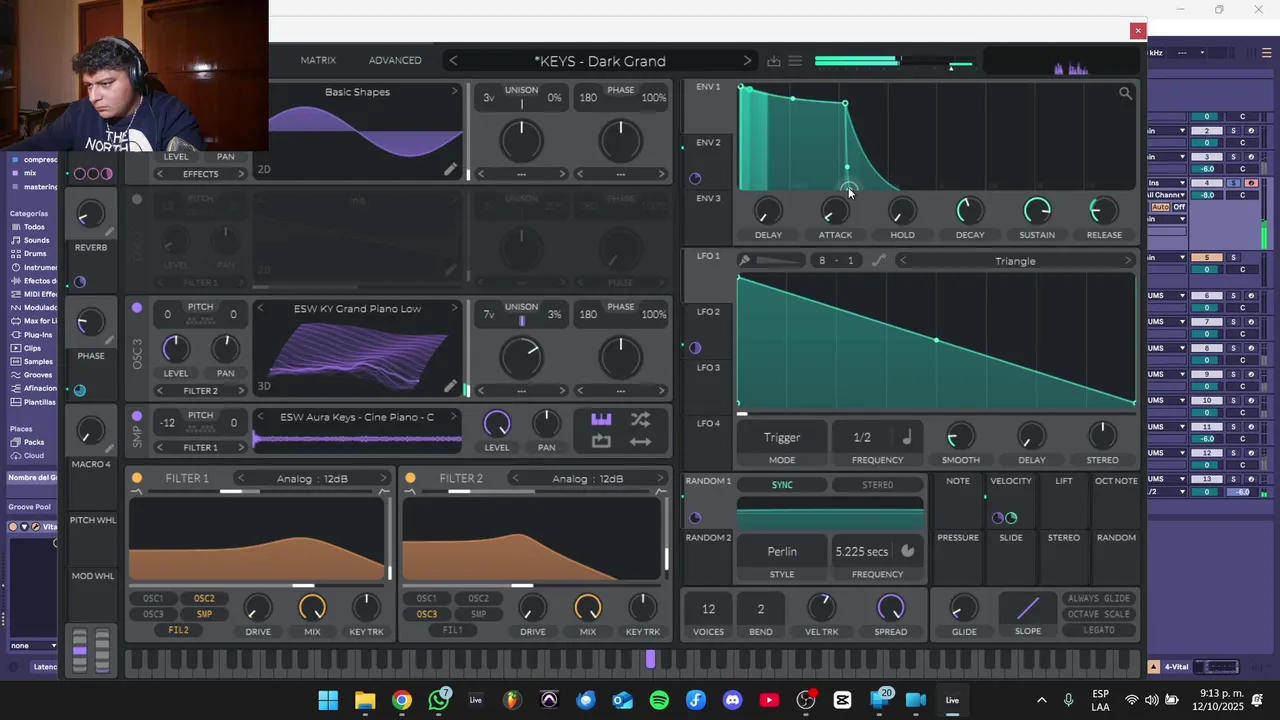Enable the sample random phase shuffle icon
The width and height of the screenshot is (1280, 720).
tap(641, 419)
